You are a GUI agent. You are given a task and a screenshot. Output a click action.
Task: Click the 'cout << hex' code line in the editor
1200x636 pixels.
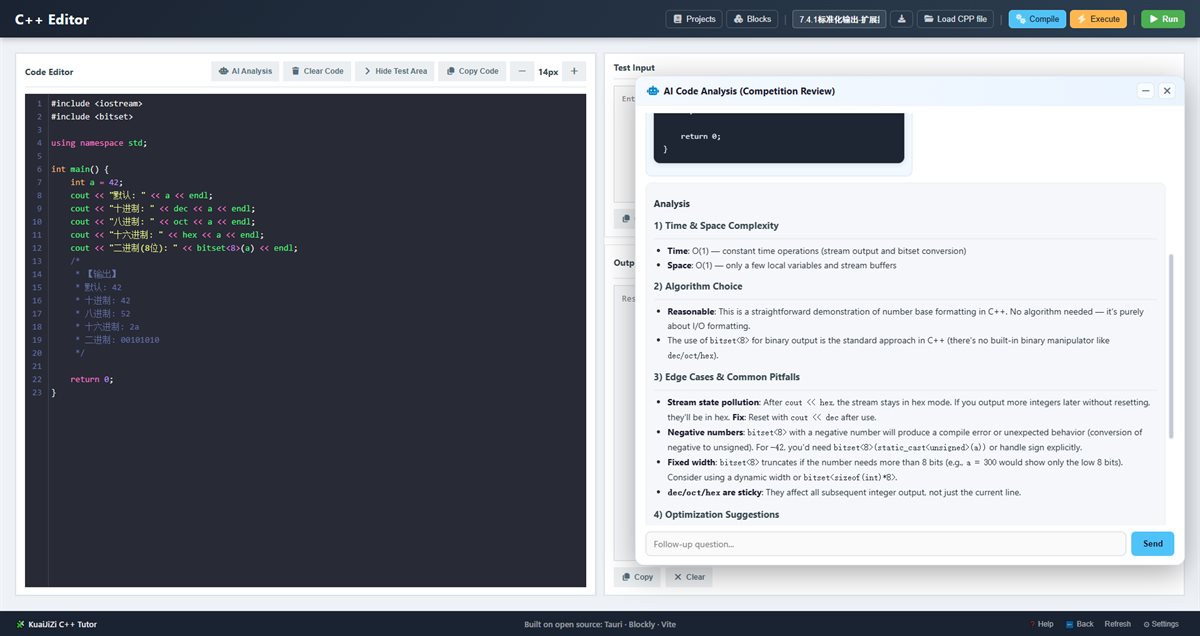coord(167,234)
